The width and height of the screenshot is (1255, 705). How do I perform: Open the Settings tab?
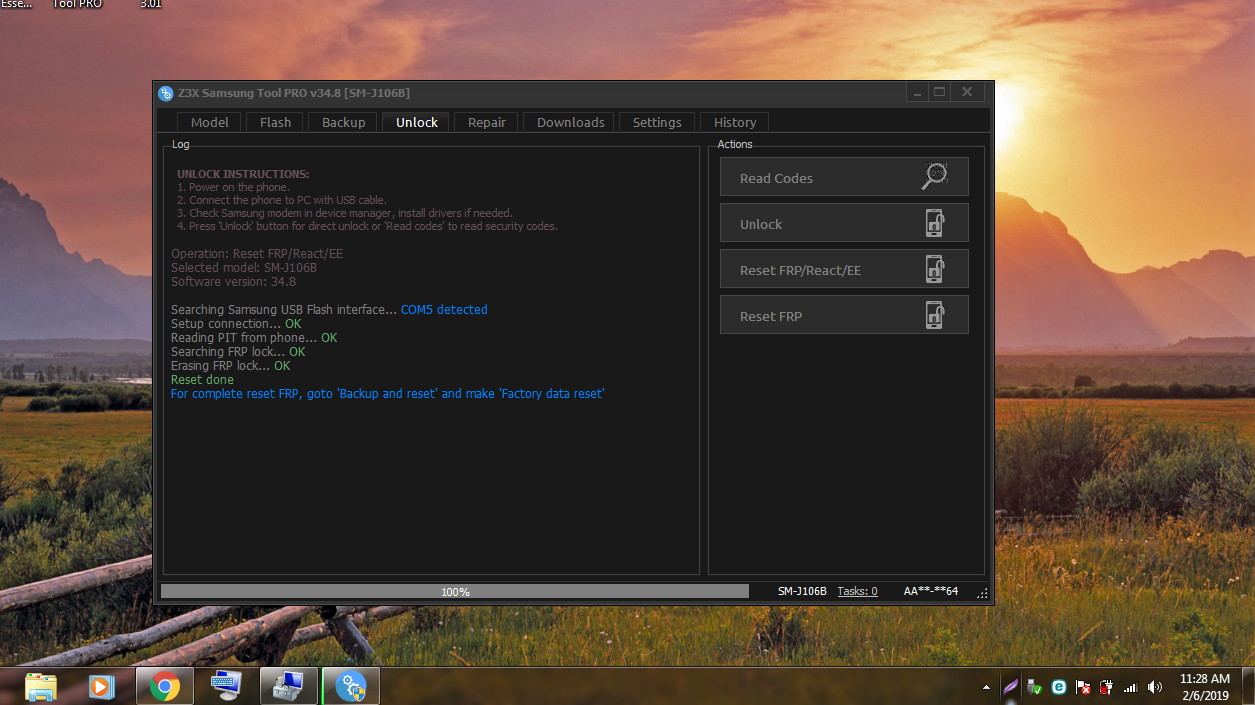pyautogui.click(x=657, y=122)
